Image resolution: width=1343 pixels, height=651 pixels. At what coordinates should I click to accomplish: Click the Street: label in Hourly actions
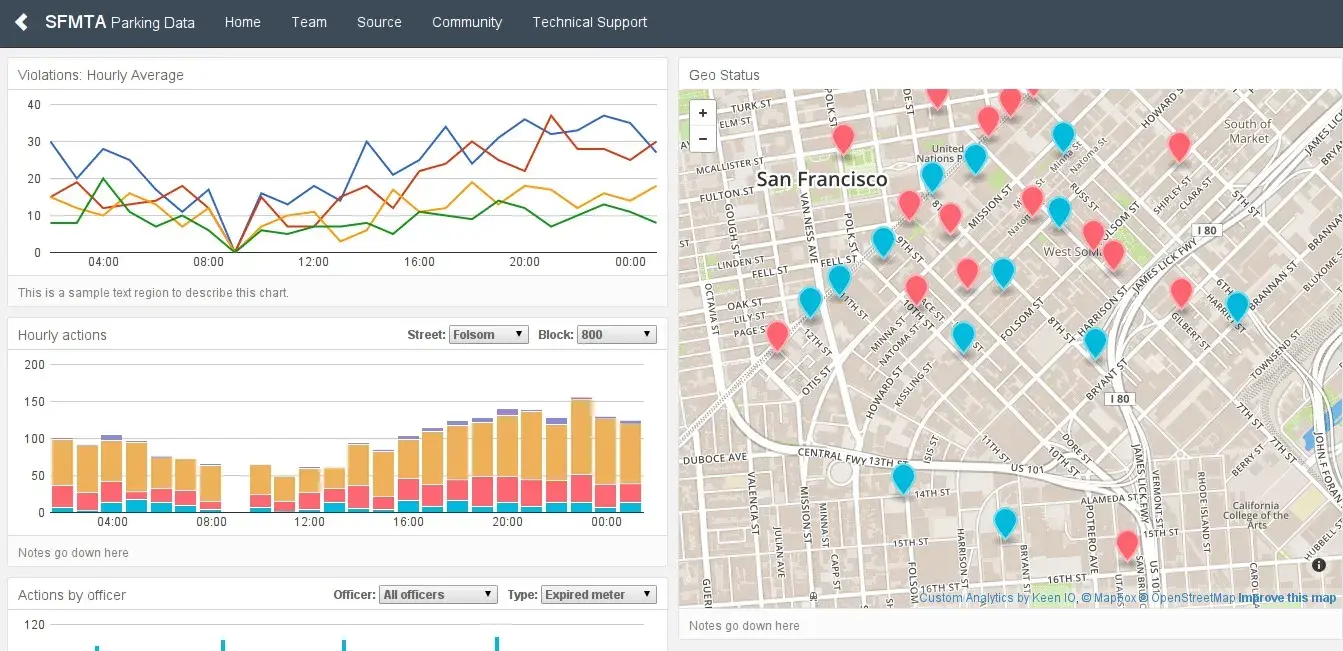click(x=426, y=335)
